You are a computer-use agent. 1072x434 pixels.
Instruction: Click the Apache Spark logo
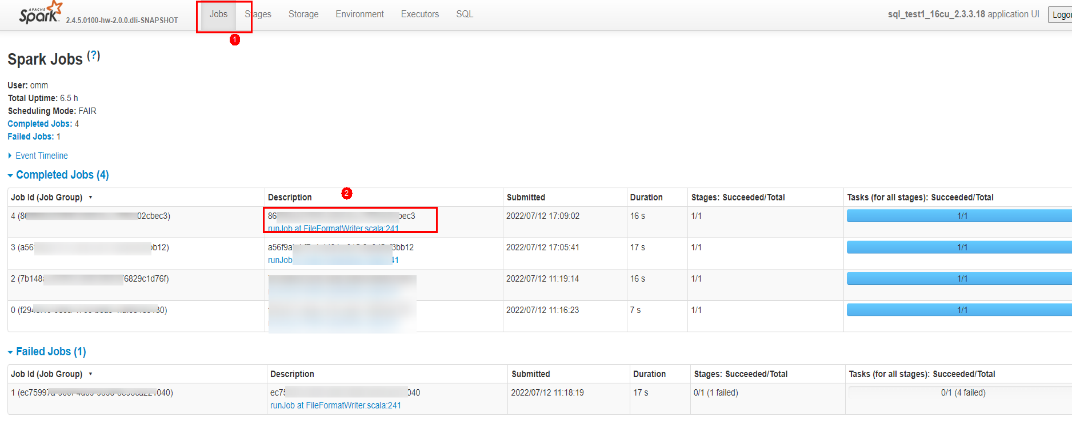[35, 14]
